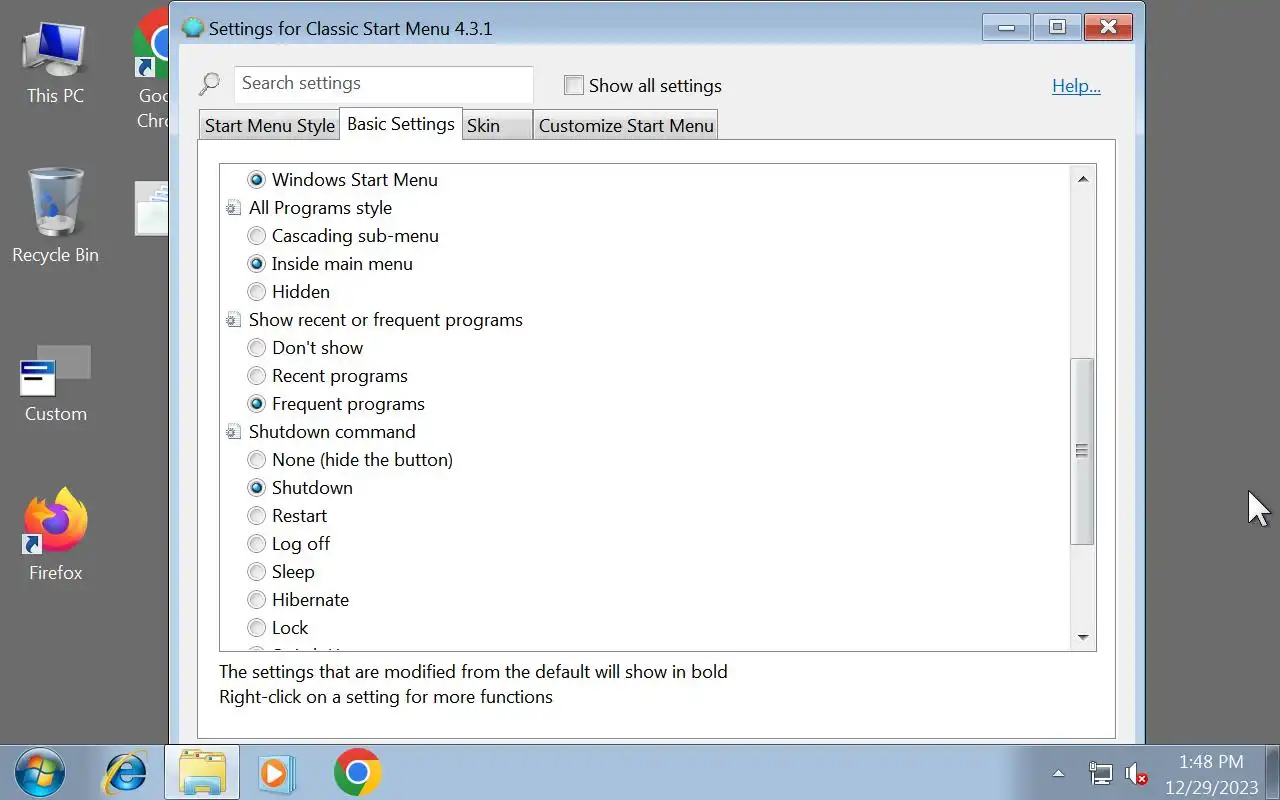Maximize the Classic Start Menu settings window
Screen dimensions: 1280x800
pyautogui.click(x=1057, y=27)
